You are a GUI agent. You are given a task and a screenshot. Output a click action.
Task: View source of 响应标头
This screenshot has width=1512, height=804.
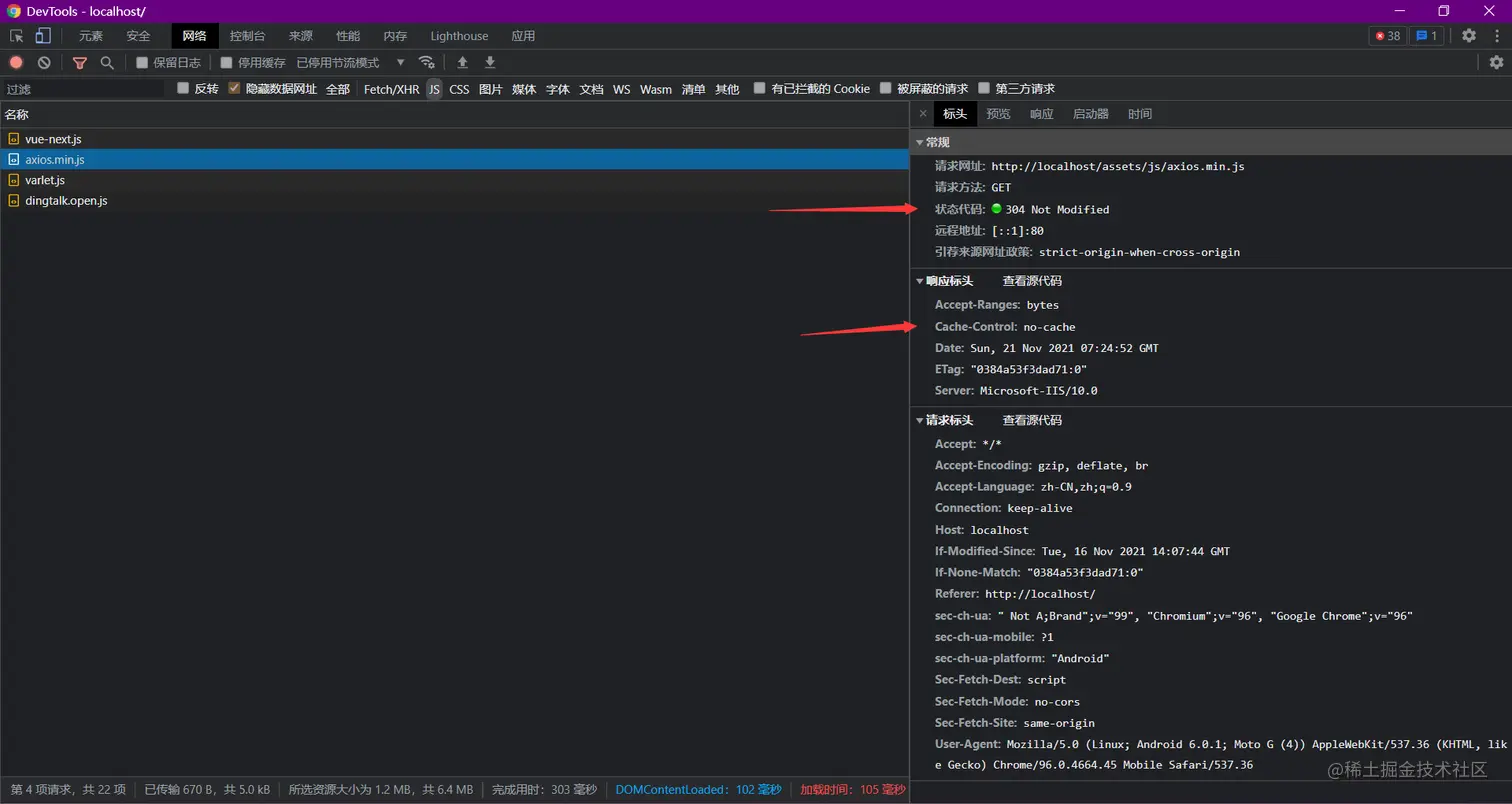1032,281
